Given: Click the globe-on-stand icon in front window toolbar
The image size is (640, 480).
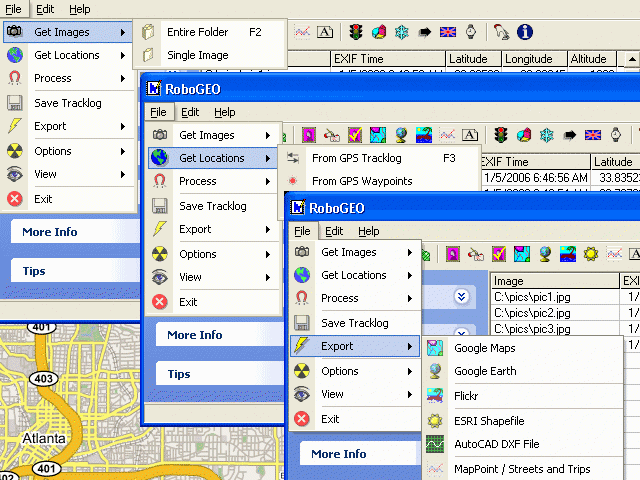Looking at the screenshot, I should coord(545,254).
